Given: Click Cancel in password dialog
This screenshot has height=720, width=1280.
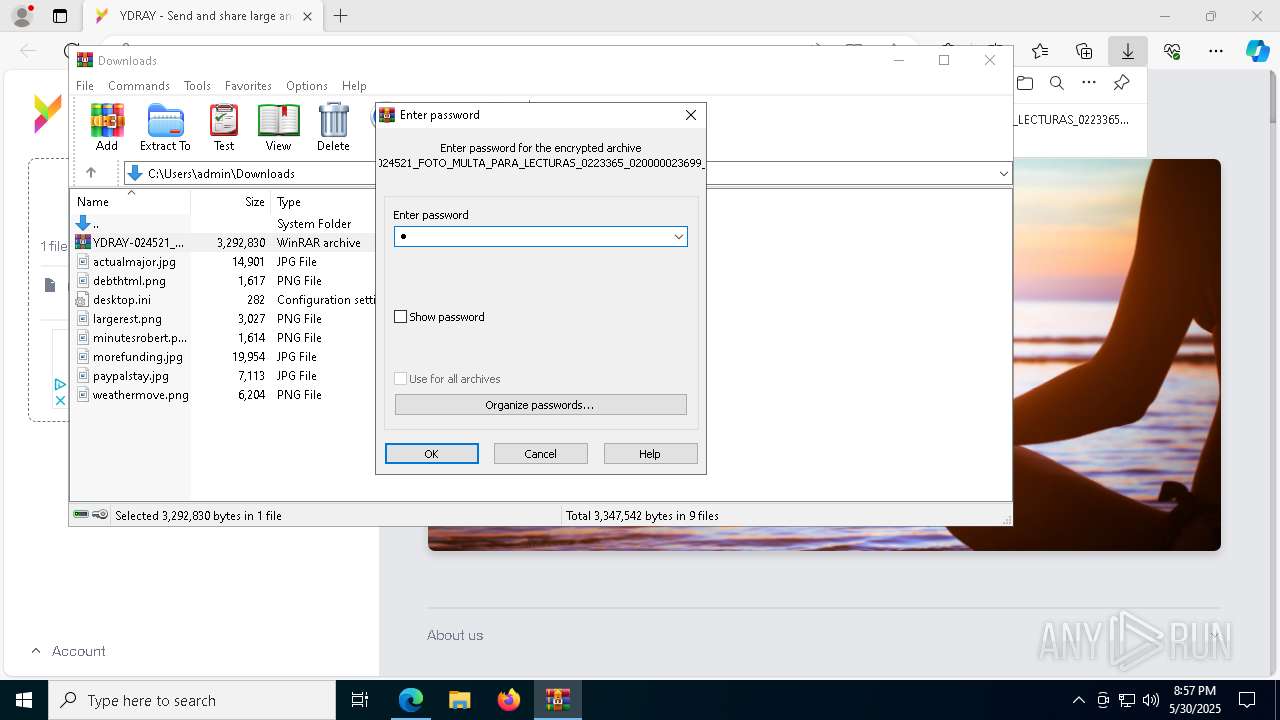Looking at the screenshot, I should tap(541, 454).
